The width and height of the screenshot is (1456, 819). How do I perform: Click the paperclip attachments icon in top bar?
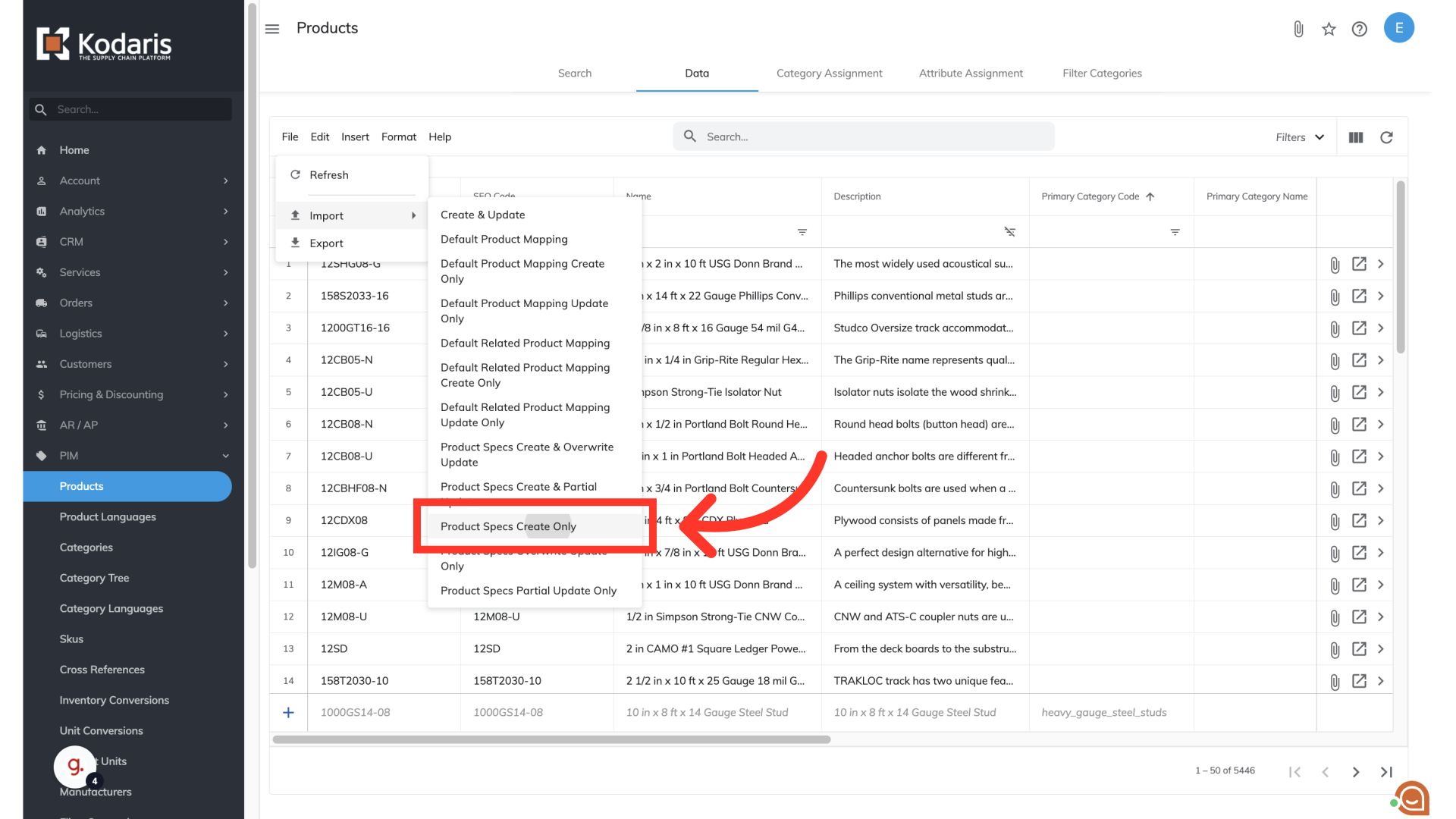click(1298, 29)
